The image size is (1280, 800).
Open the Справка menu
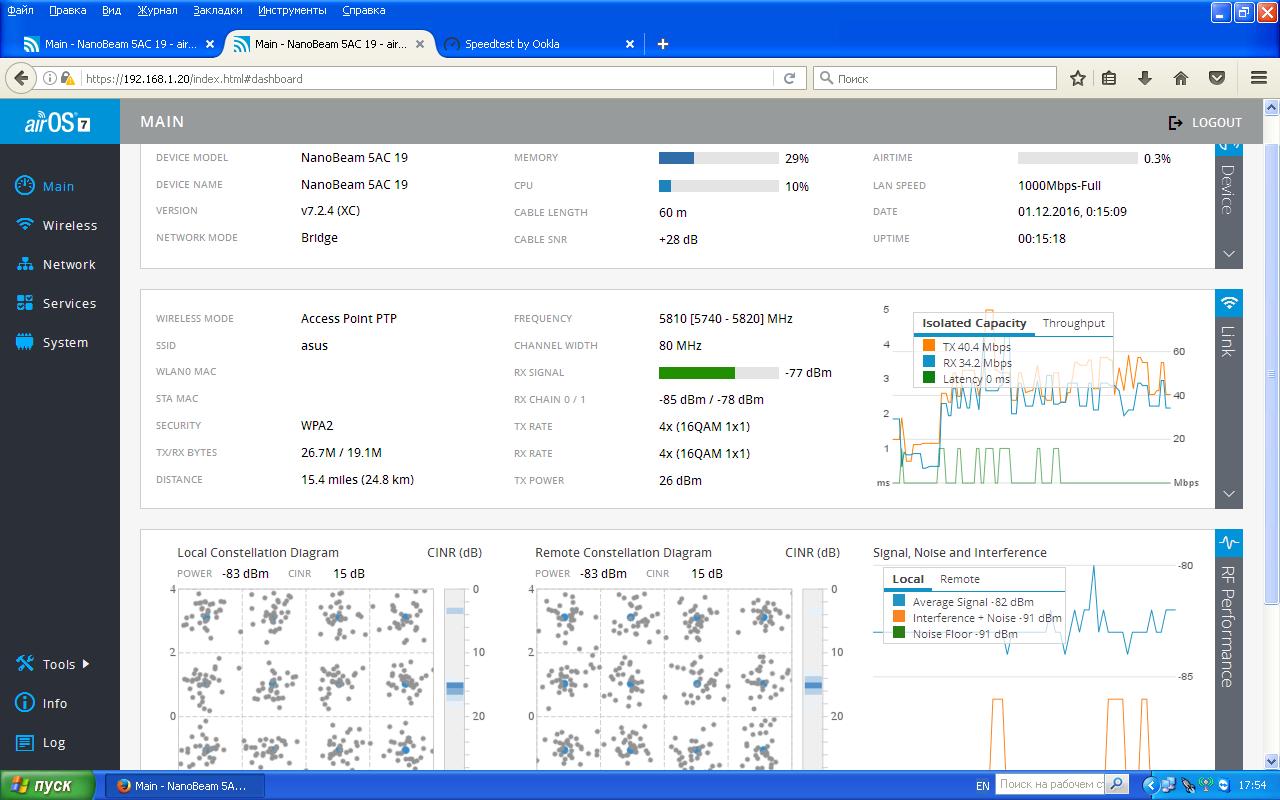(364, 10)
